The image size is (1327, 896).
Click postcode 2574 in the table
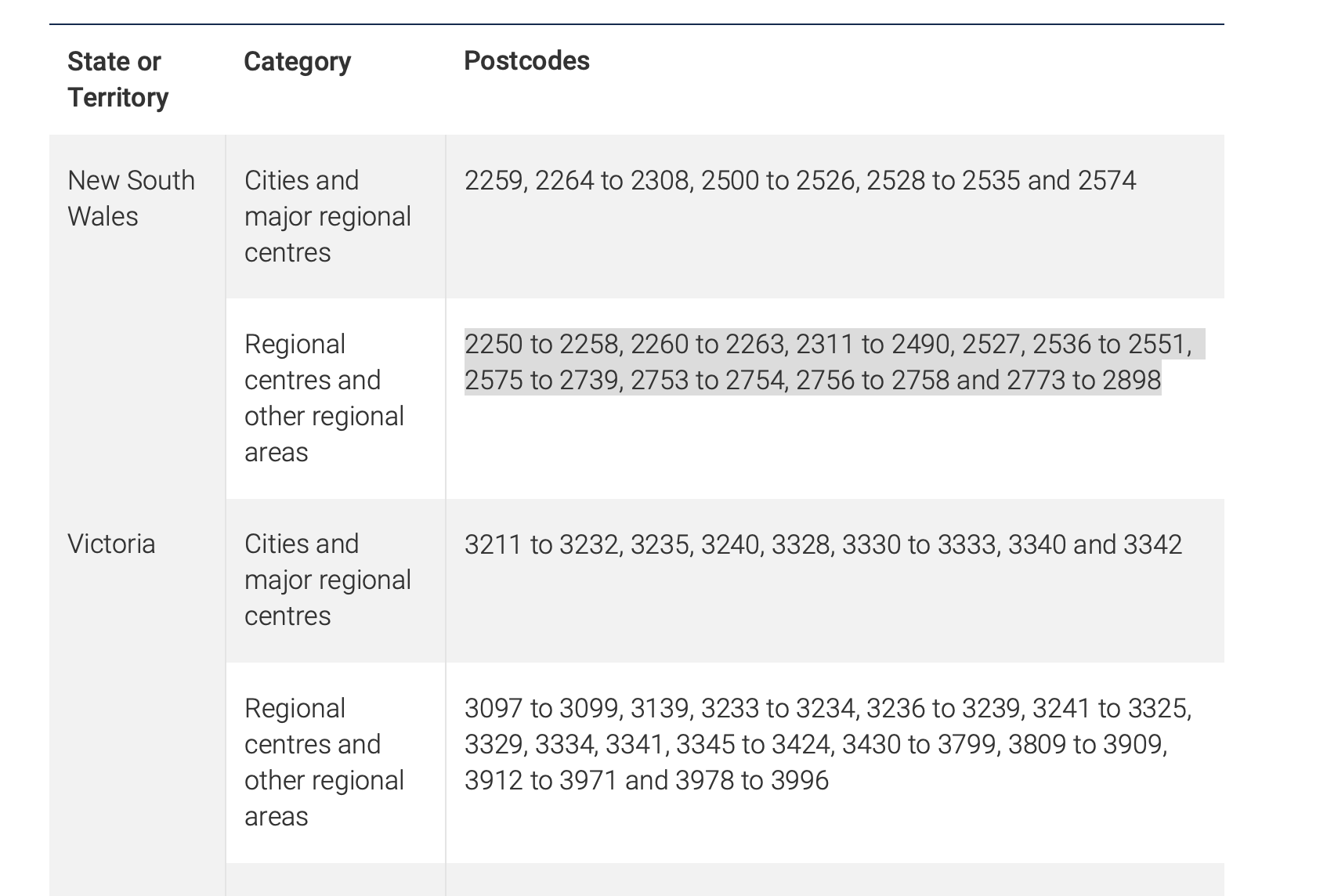click(x=1106, y=181)
